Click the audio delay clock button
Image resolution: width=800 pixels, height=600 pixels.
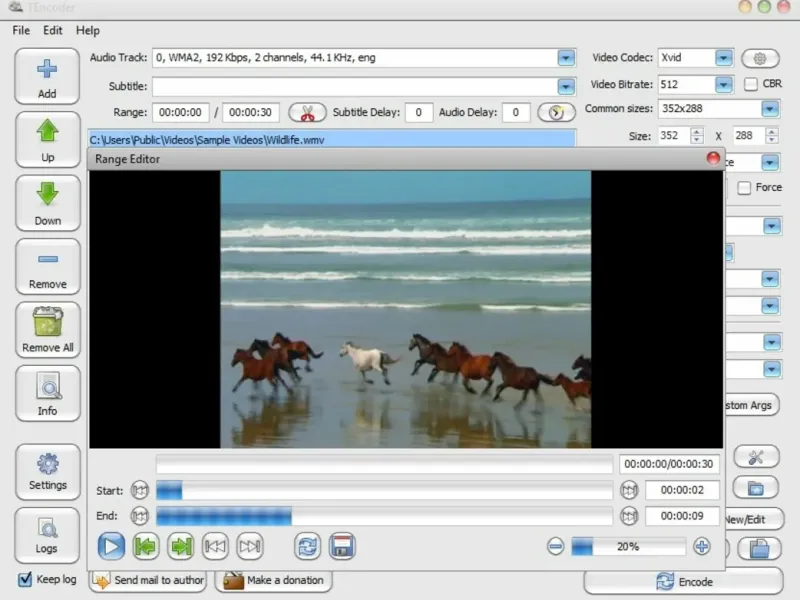556,112
